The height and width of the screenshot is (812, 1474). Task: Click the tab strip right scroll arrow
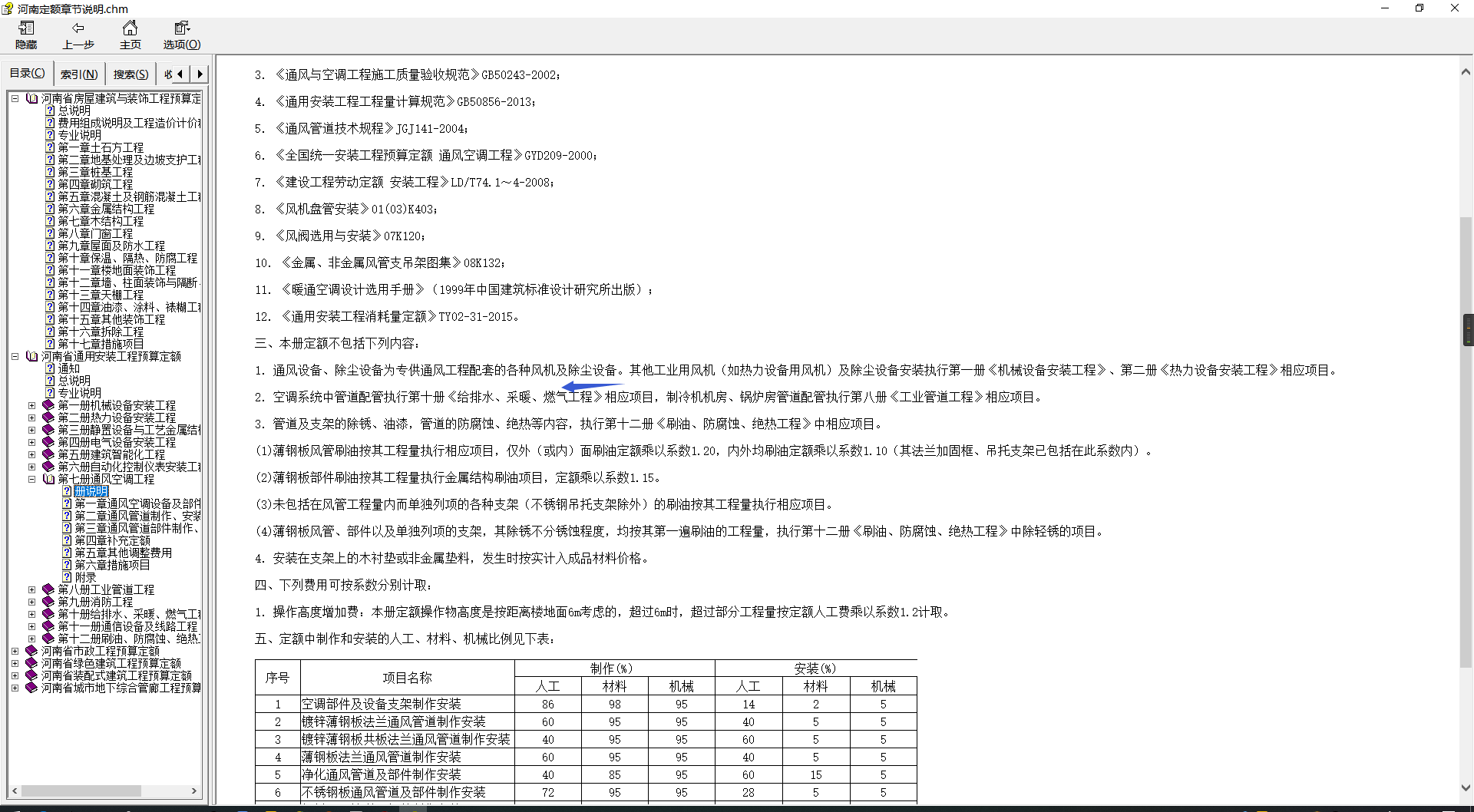pyautogui.click(x=200, y=74)
